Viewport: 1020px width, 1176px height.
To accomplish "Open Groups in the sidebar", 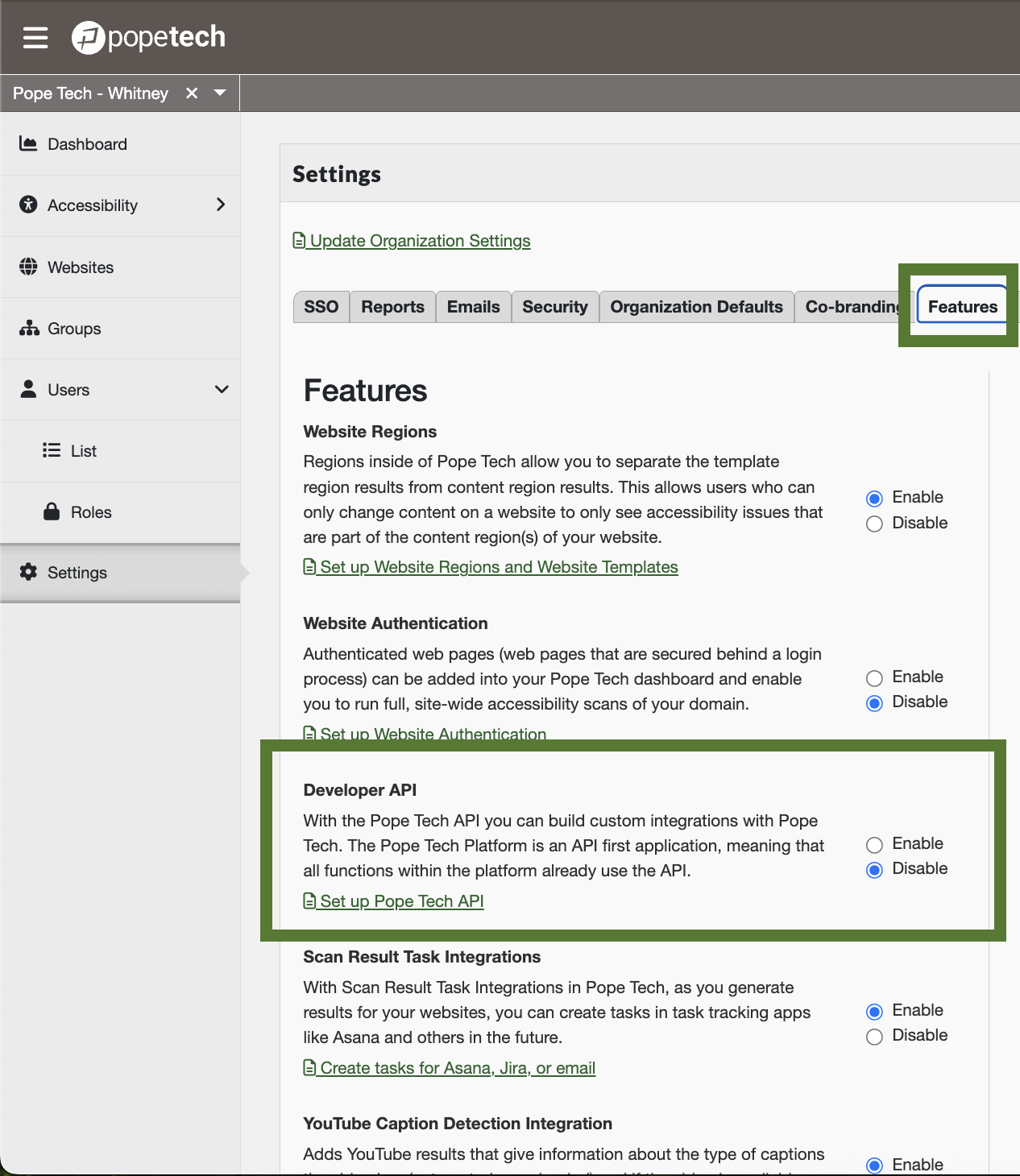I will [x=121, y=329].
